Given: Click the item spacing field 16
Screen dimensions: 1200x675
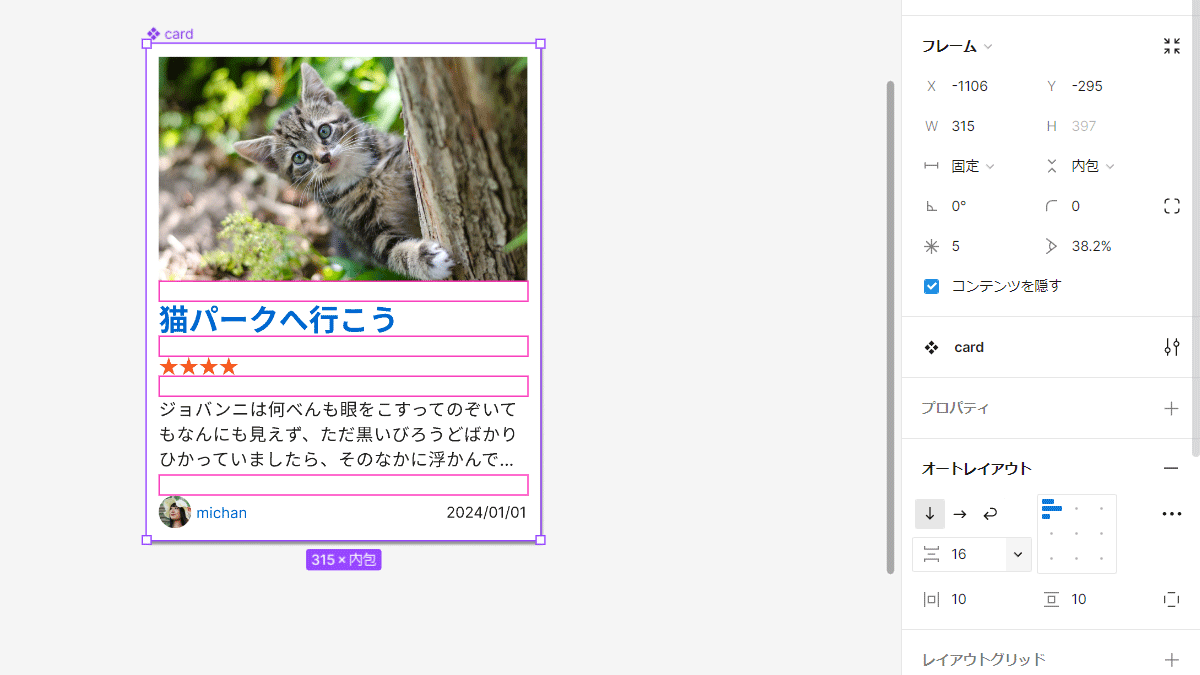Looking at the screenshot, I should coord(960,554).
